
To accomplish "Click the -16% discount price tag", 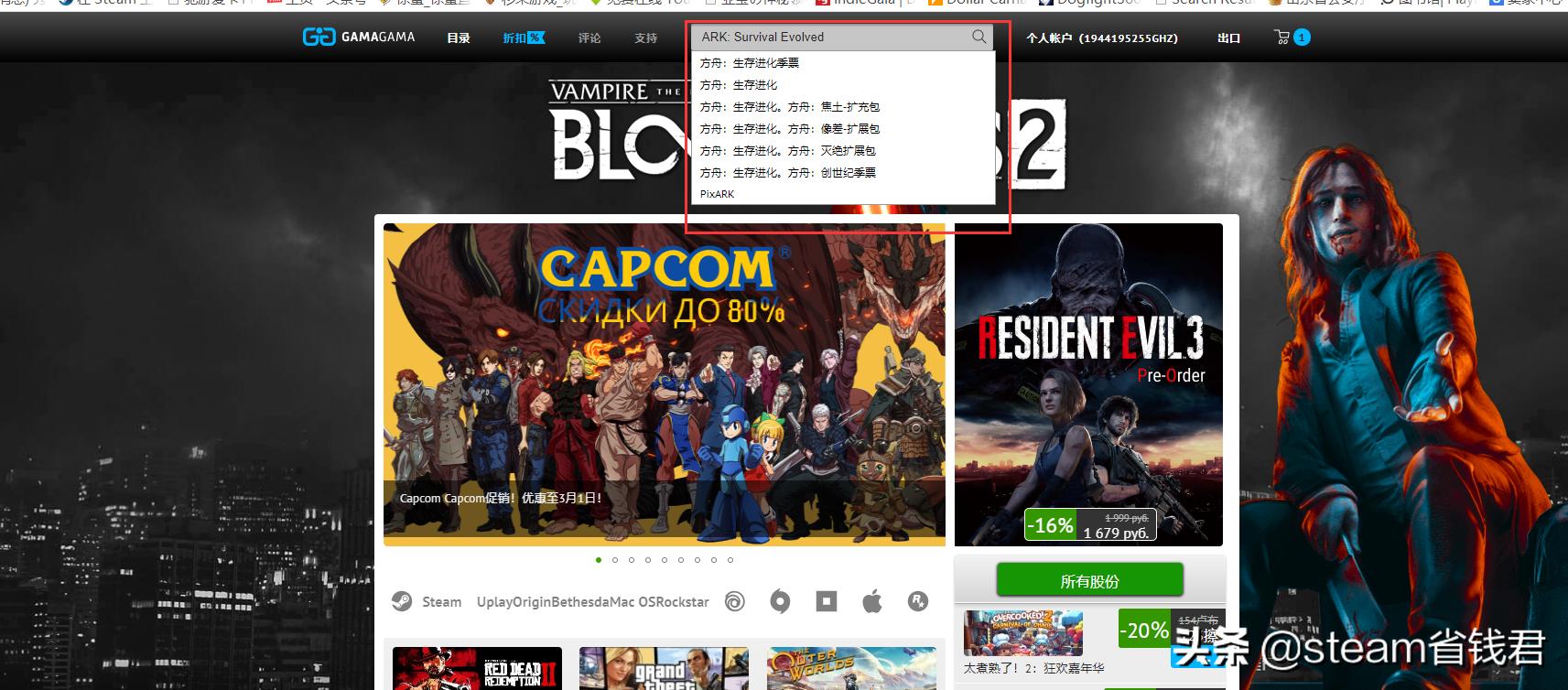I will coord(1090,525).
